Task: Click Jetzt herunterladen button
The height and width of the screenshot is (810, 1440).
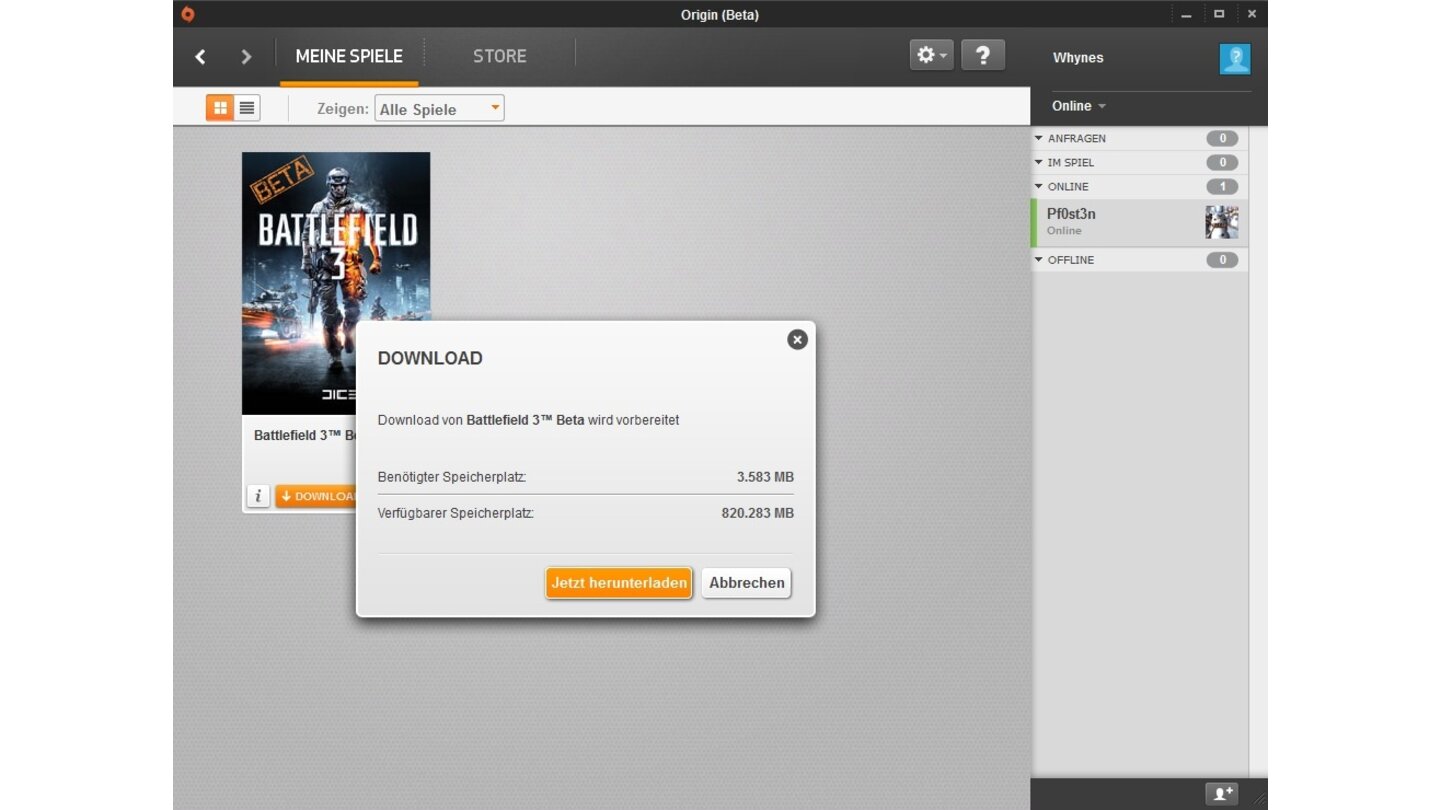Action: pyautogui.click(x=619, y=583)
